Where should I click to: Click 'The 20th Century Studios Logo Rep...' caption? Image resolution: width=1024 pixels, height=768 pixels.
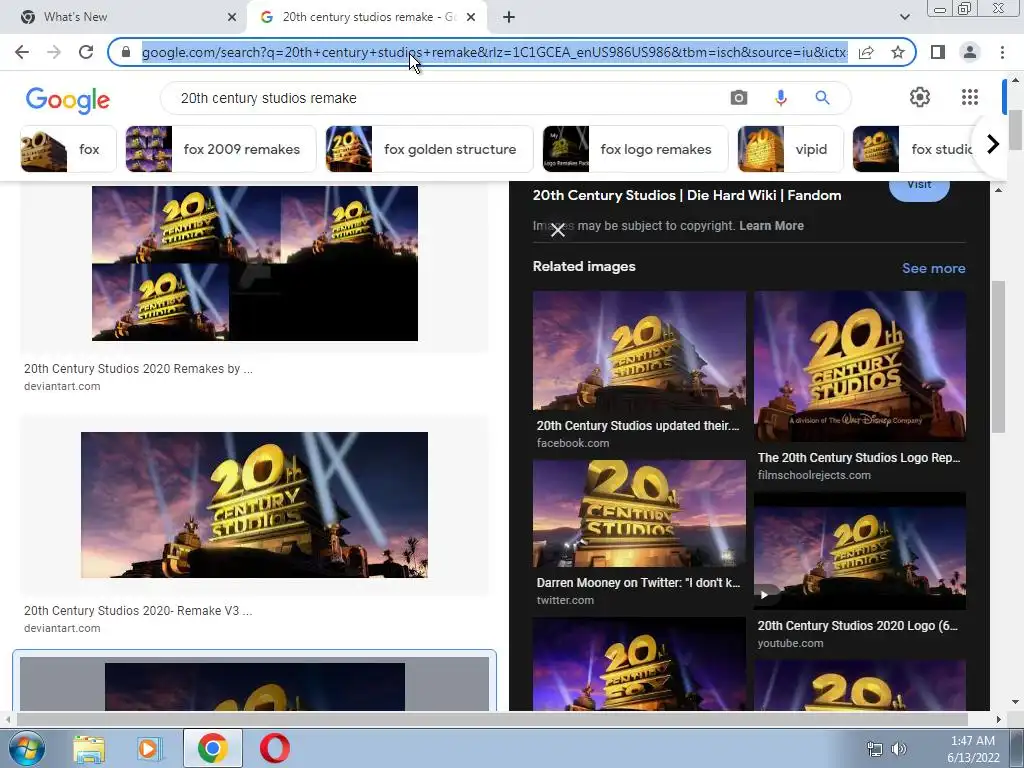pyautogui.click(x=859, y=458)
